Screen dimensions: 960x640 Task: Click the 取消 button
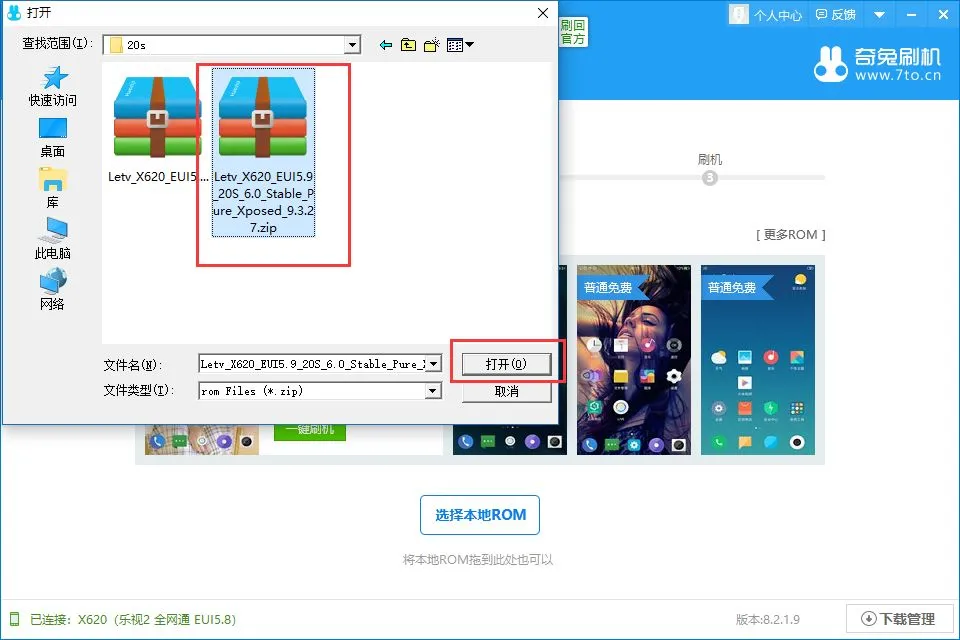(x=506, y=391)
